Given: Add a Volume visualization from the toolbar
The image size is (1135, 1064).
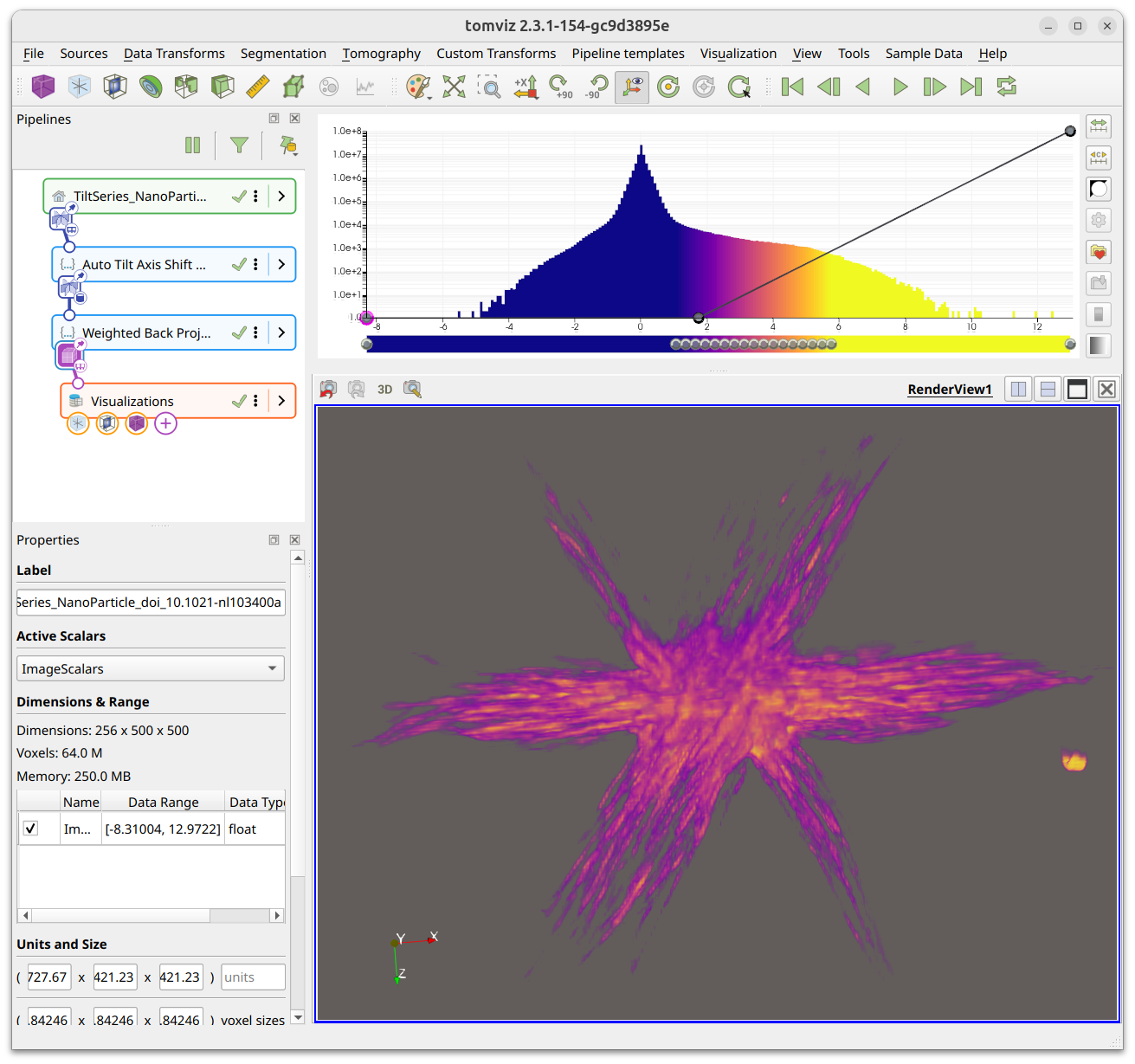Looking at the screenshot, I should click(42, 87).
